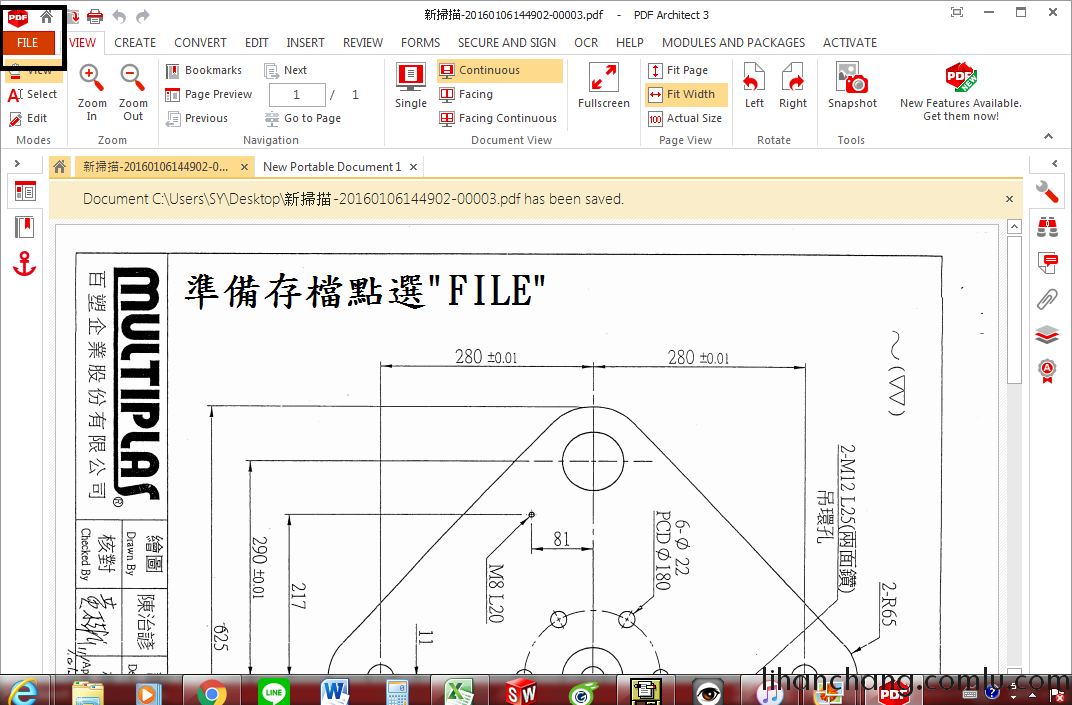Collapse the ribbon with the chevron arrow
Screen dimensions: 1072x705
tap(1049, 137)
